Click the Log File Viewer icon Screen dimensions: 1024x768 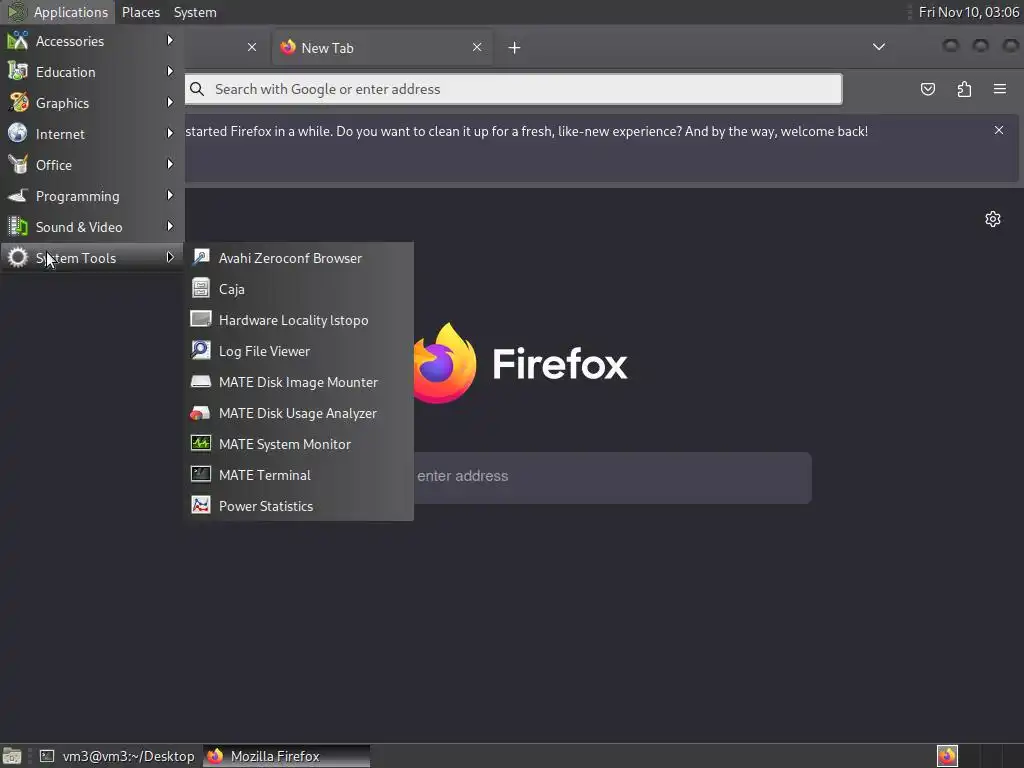[x=200, y=351]
